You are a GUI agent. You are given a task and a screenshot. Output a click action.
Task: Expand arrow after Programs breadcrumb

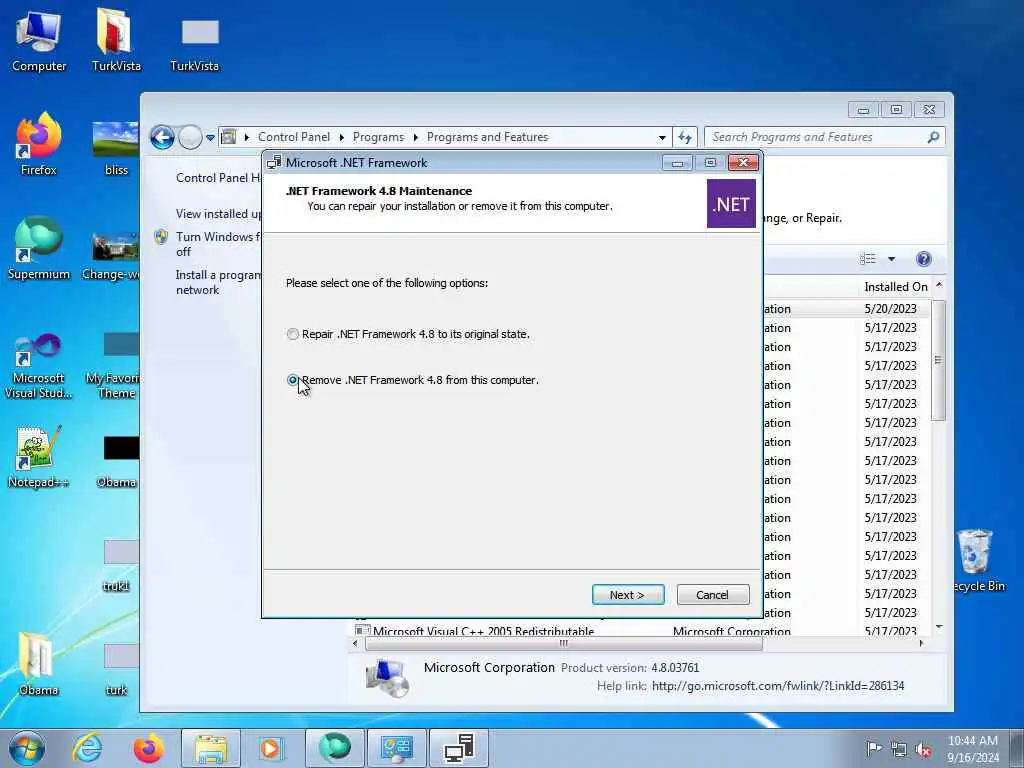(415, 138)
